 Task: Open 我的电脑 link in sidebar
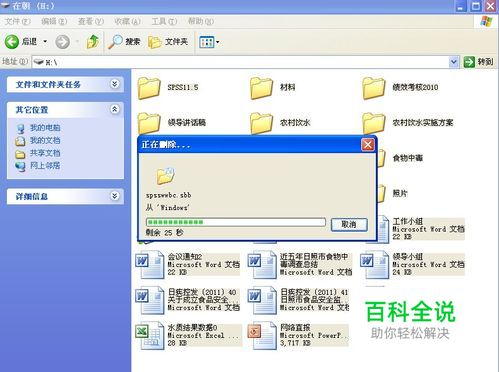tap(45, 128)
